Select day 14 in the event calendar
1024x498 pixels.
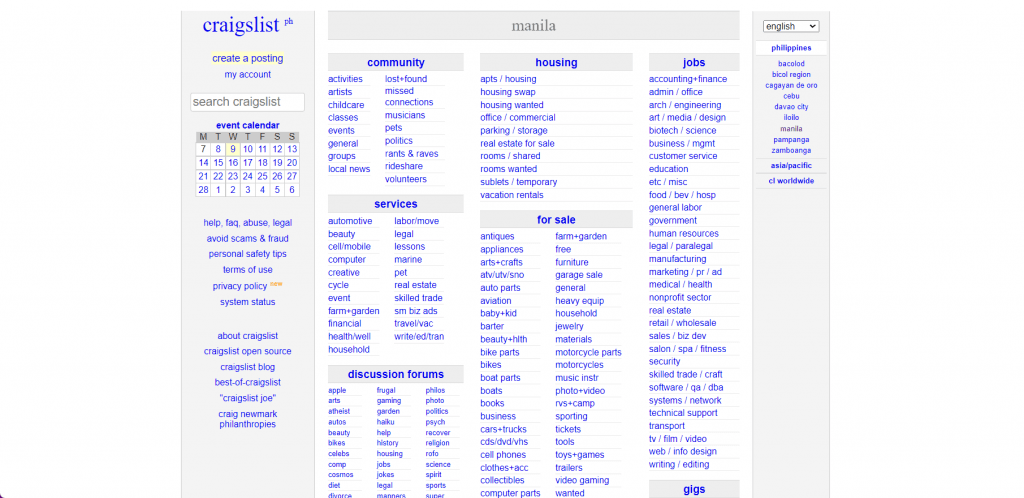[204, 163]
